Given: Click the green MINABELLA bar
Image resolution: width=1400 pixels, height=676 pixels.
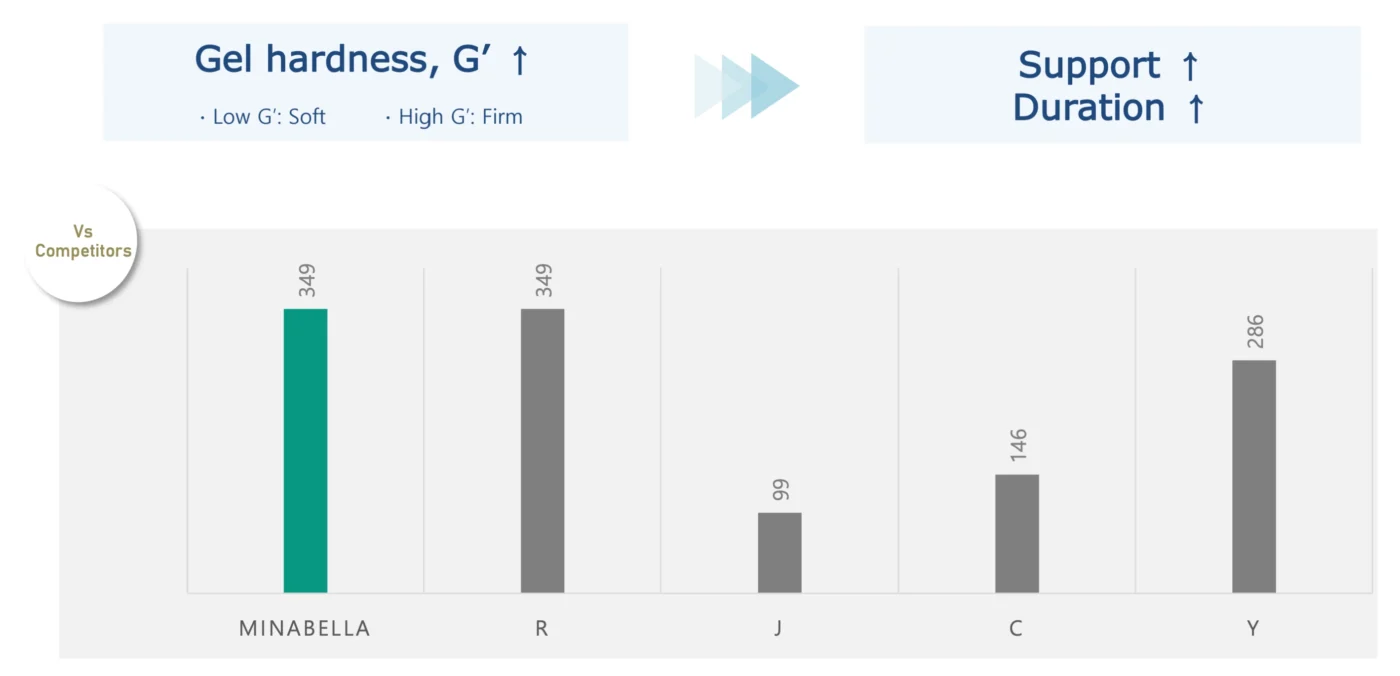Looking at the screenshot, I should click(305, 450).
